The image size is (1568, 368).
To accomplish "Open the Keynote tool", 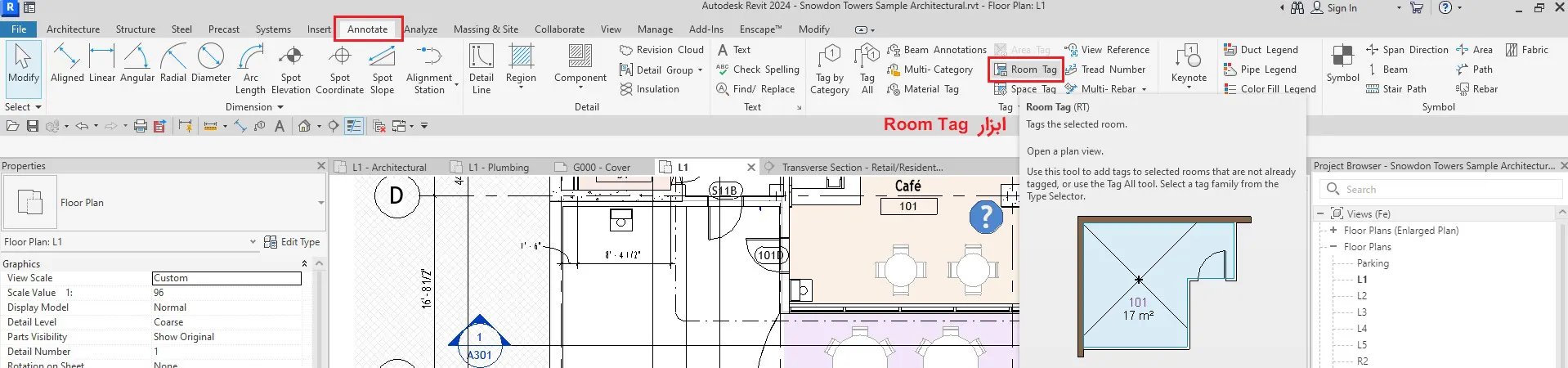I will click(1188, 65).
